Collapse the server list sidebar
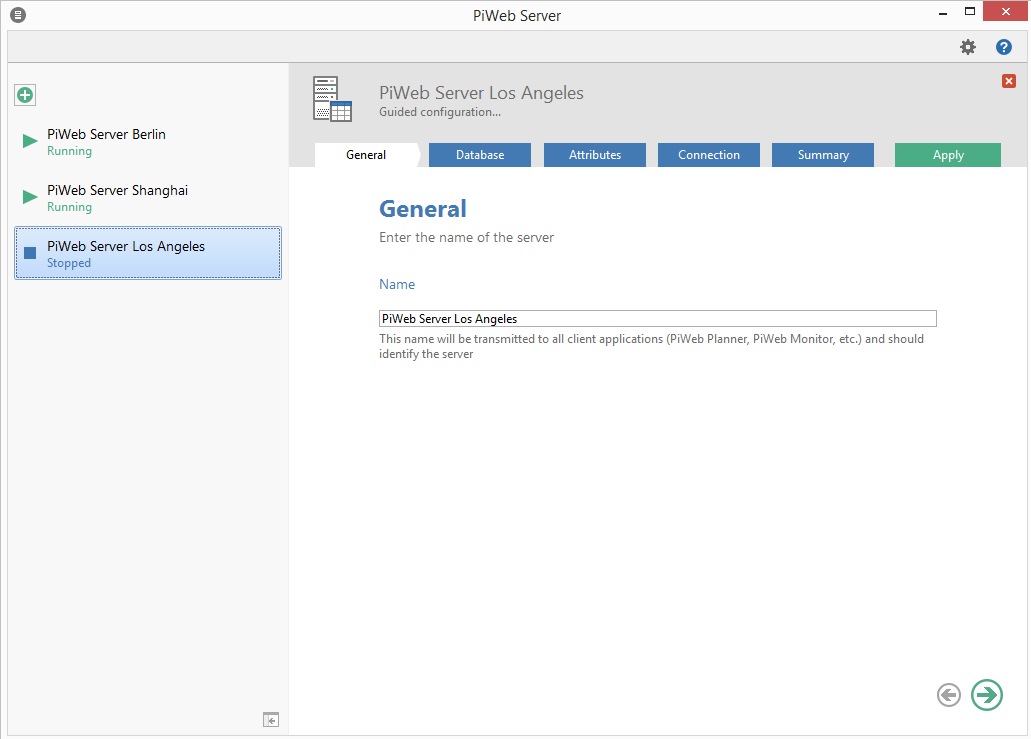Screen dimensions: 1031x739 click(271, 720)
